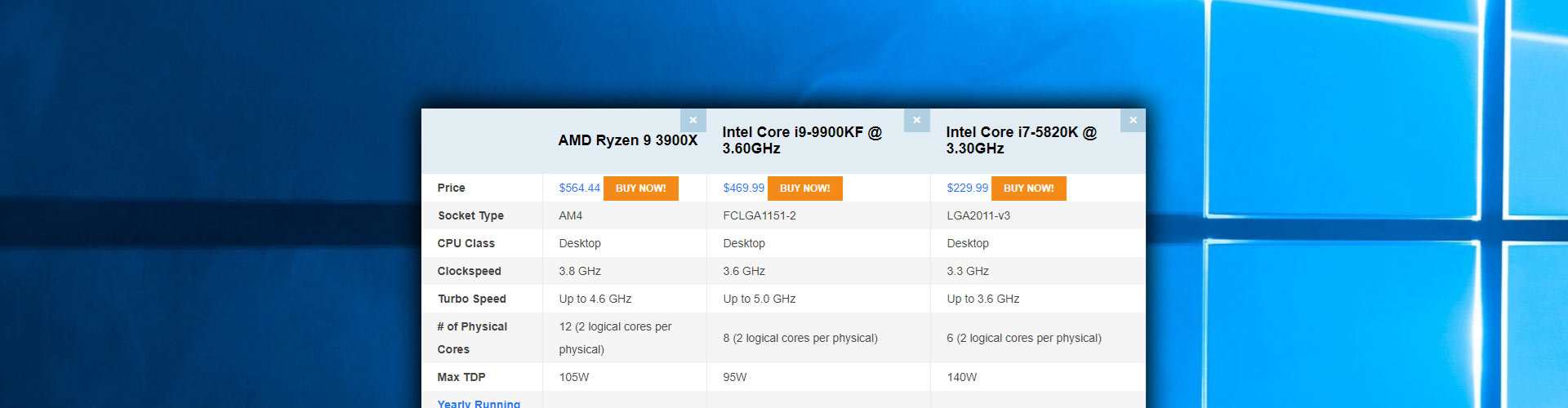The height and width of the screenshot is (408, 1568).
Task: Select the Intel Core i7-5820K @ 3.30GHz heading
Action: click(x=1022, y=140)
